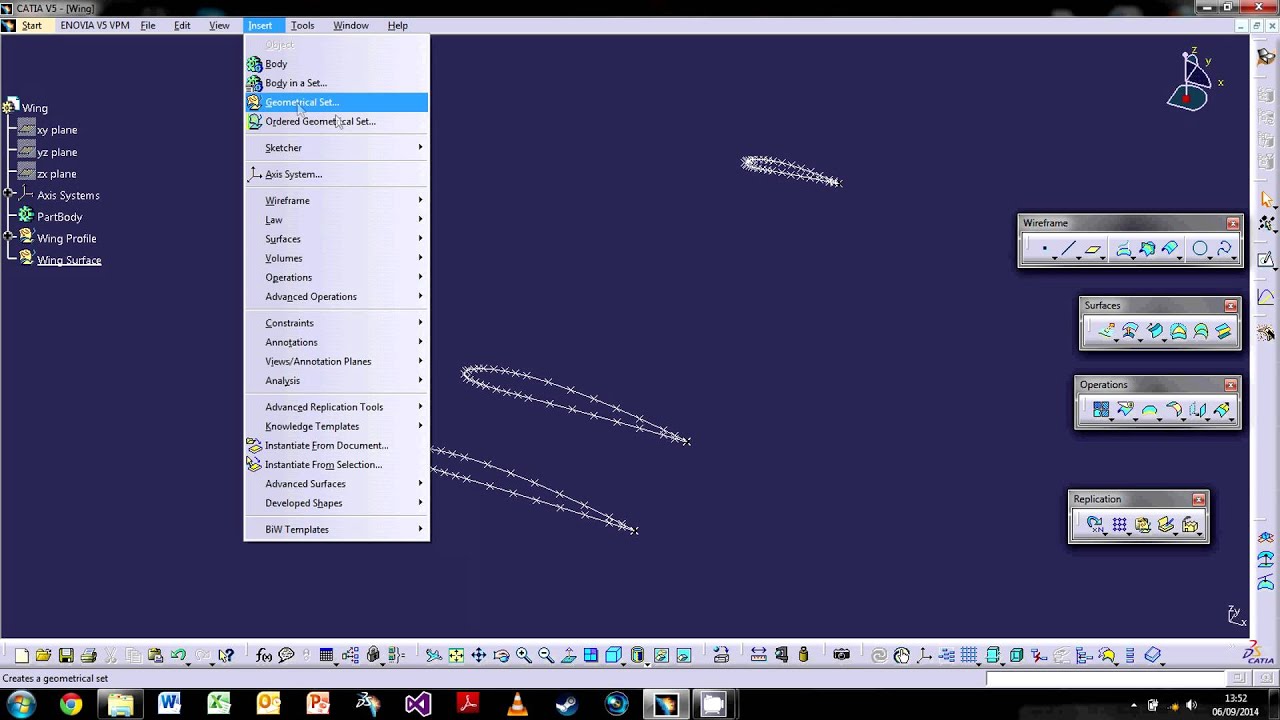Click the Zoom In icon
Viewport: 1280px width, 720px height.
pos(523,656)
